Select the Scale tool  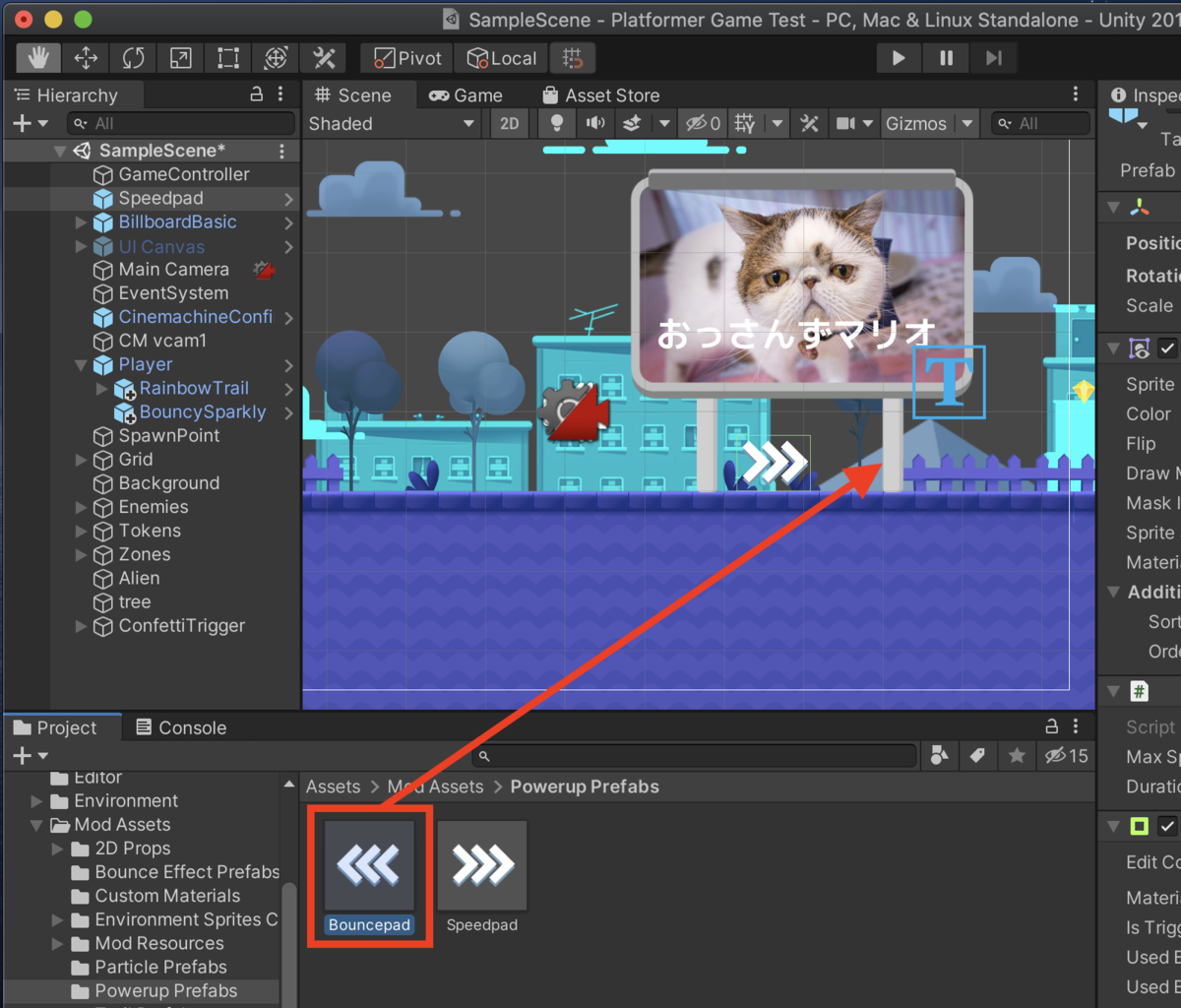180,59
